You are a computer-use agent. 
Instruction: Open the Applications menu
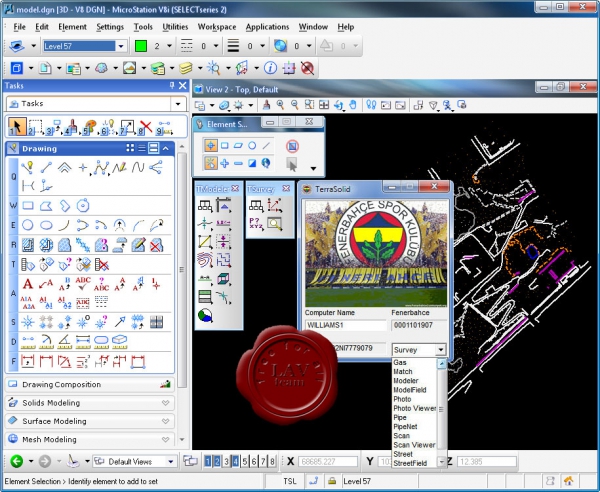pos(267,27)
